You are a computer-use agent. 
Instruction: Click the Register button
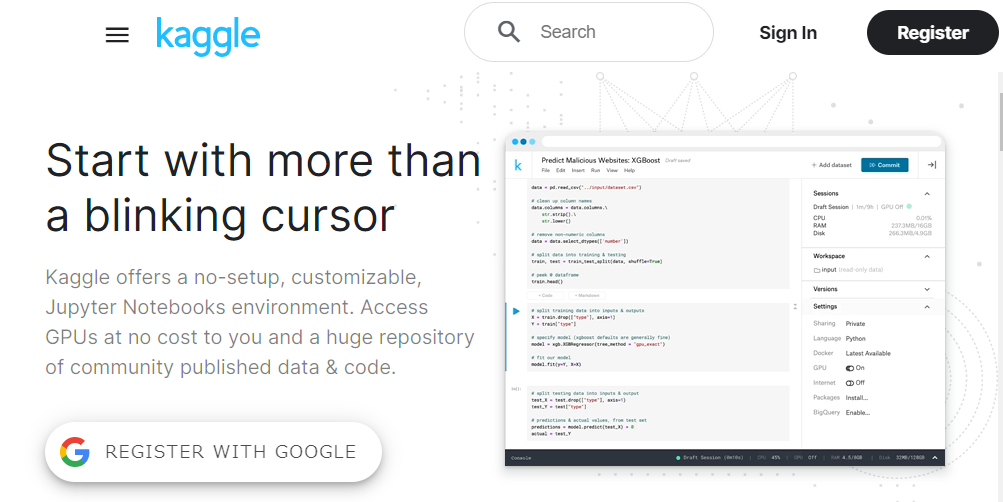(932, 33)
